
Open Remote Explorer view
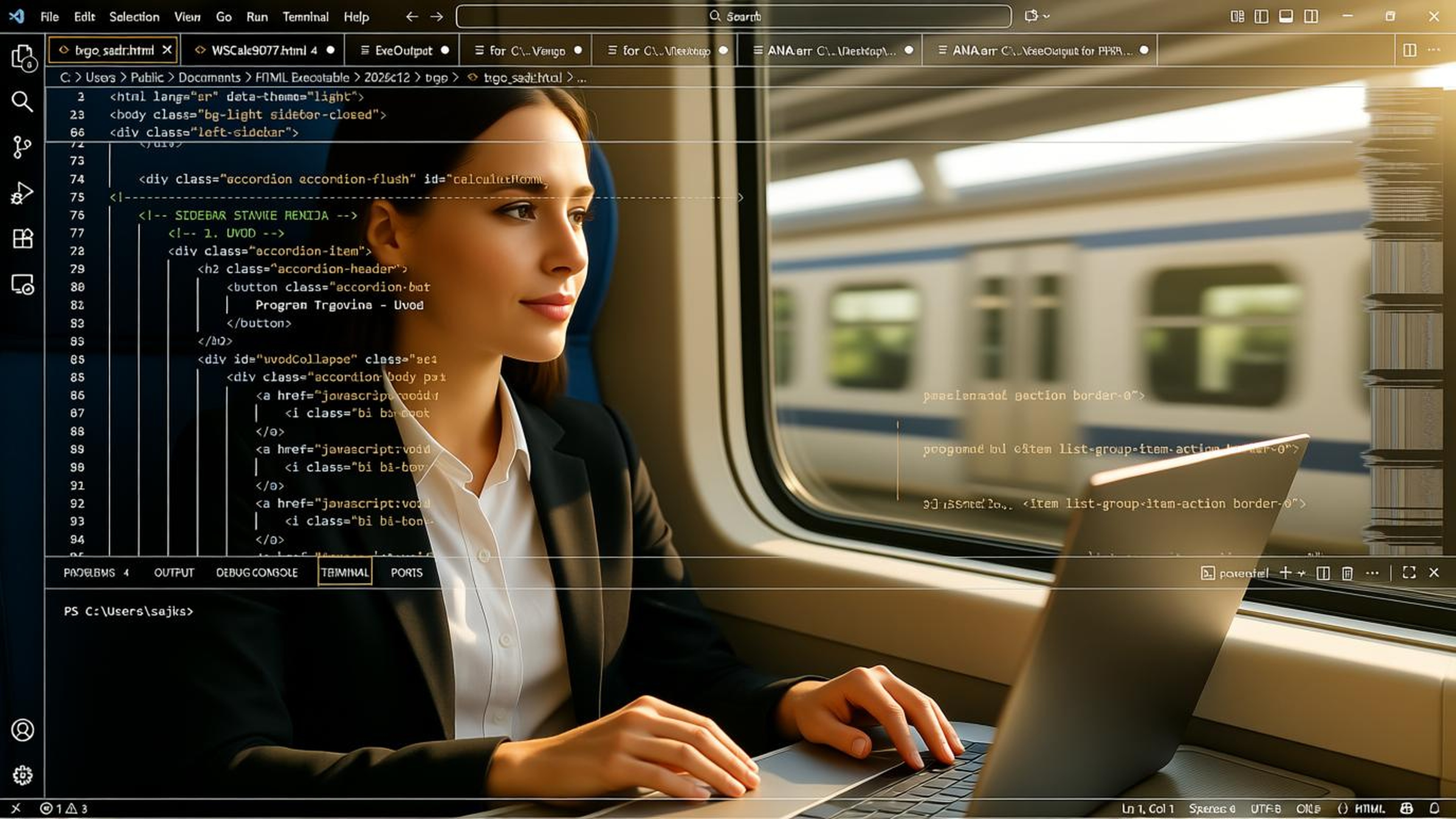coord(22,284)
